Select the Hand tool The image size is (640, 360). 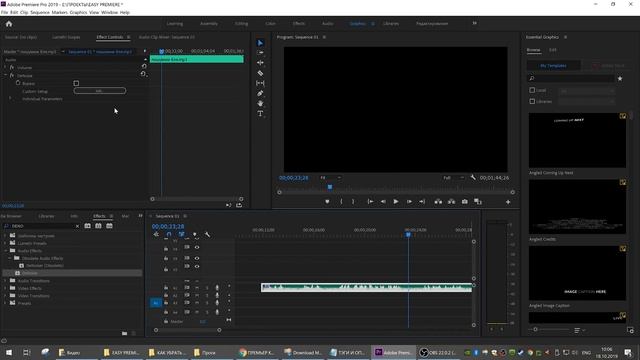tap(260, 103)
